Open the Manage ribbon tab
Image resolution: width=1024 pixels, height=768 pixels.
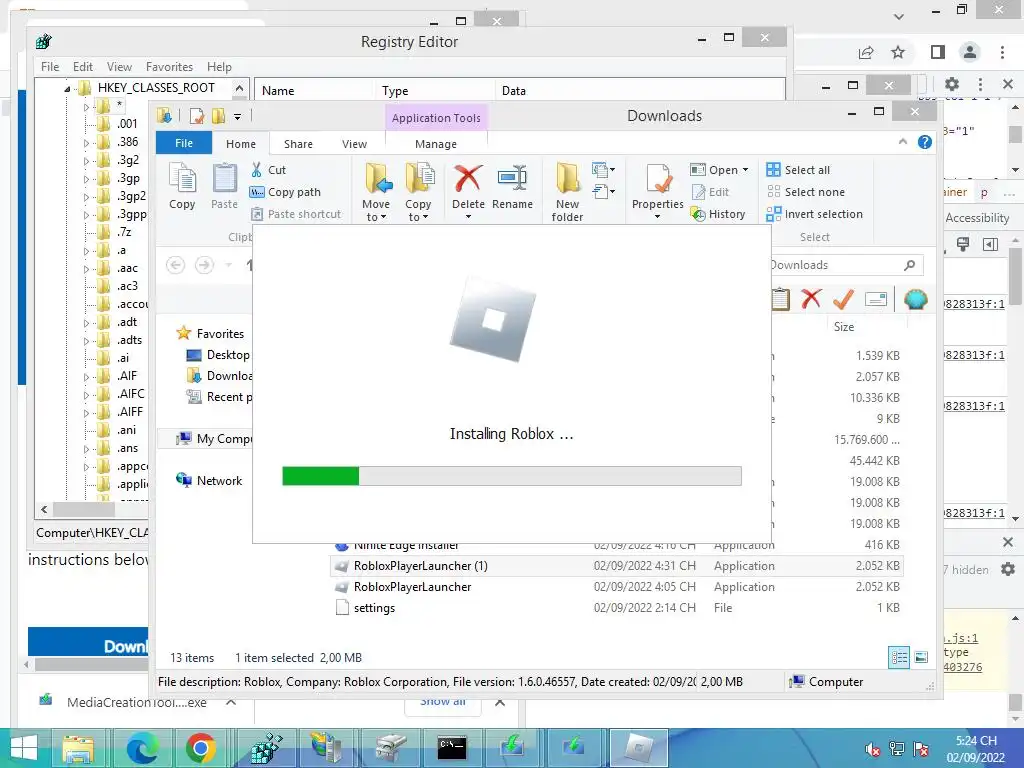pyautogui.click(x=436, y=144)
